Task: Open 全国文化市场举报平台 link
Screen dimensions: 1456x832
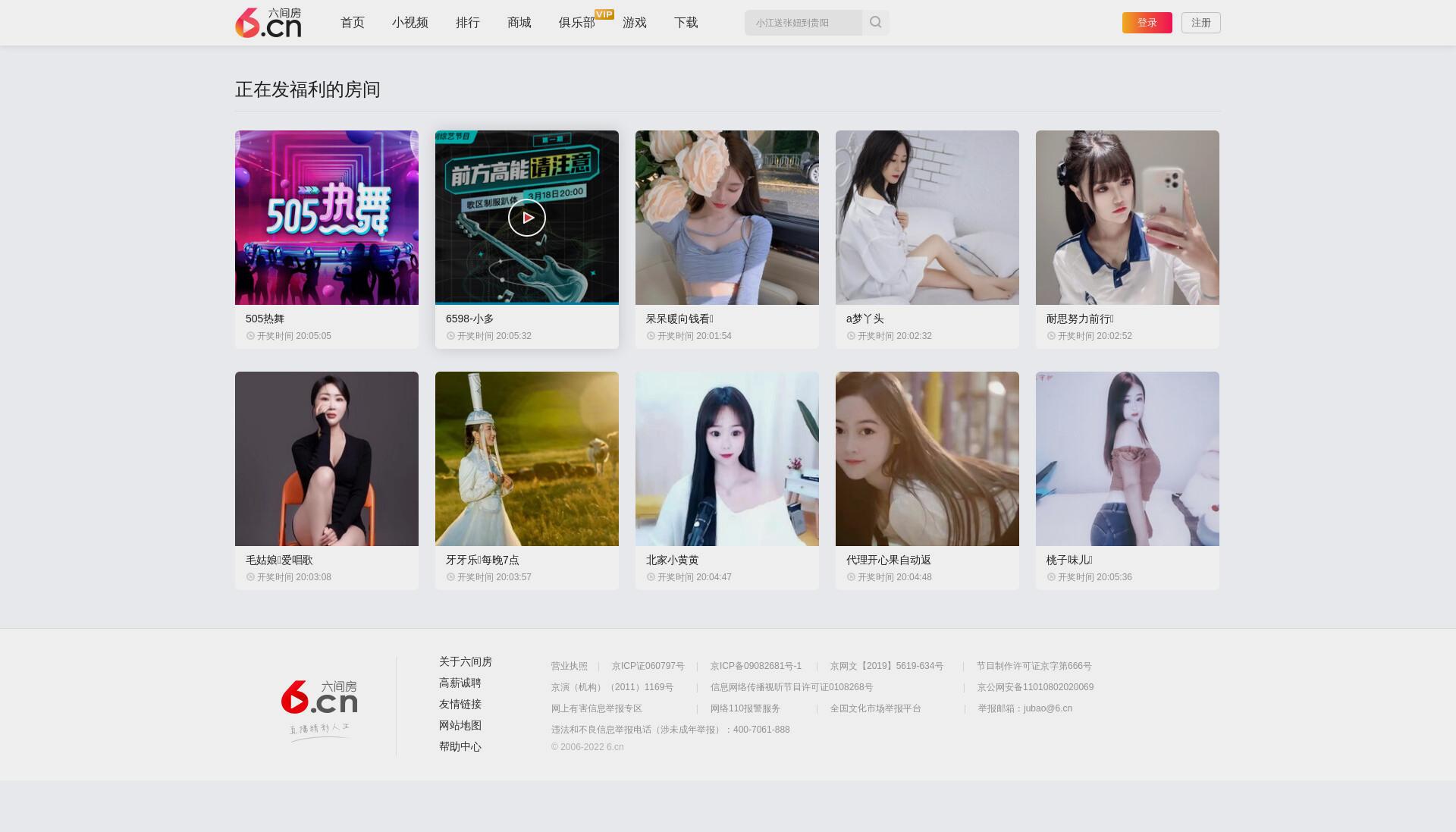Action: click(876, 709)
